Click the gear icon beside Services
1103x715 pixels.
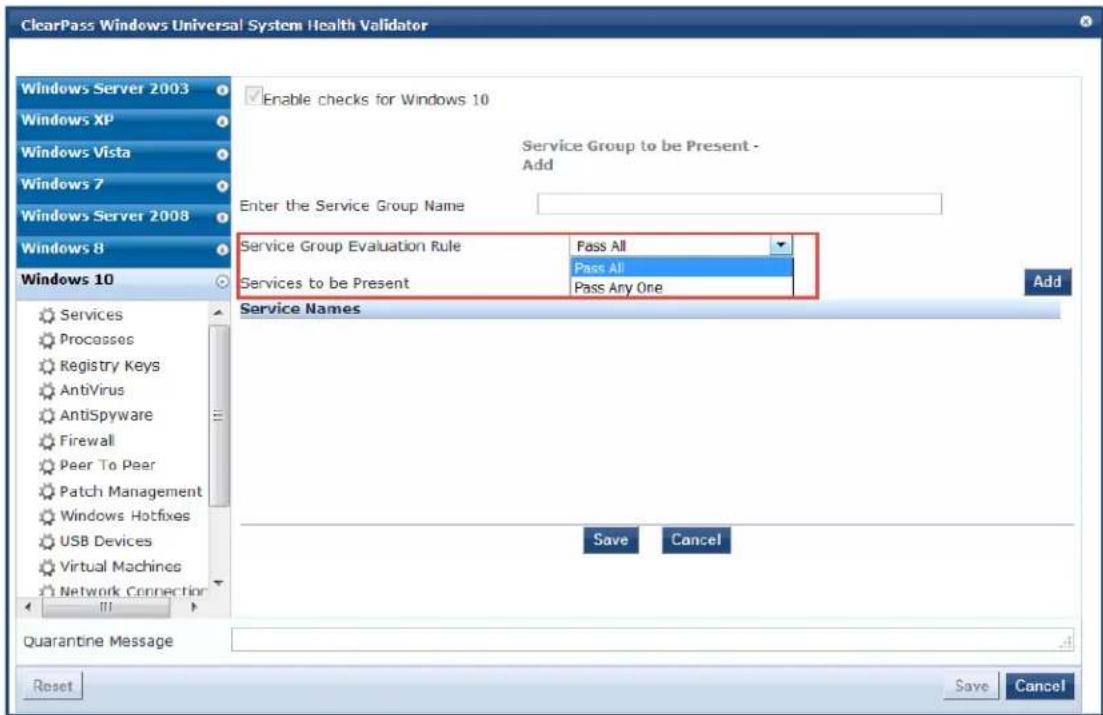click(x=47, y=315)
